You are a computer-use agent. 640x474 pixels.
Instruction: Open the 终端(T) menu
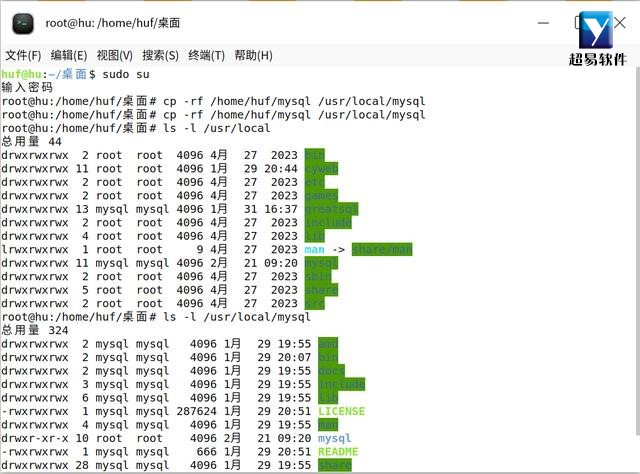207,56
